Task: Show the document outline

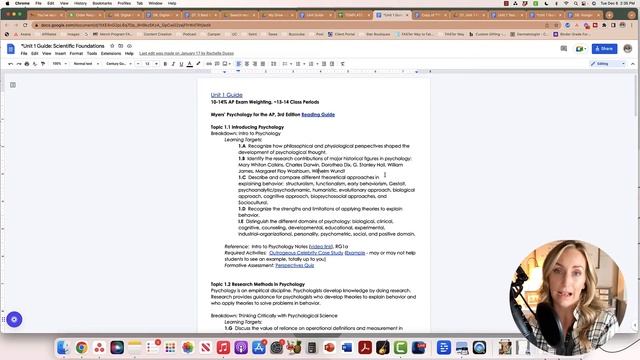Action: click(13, 85)
